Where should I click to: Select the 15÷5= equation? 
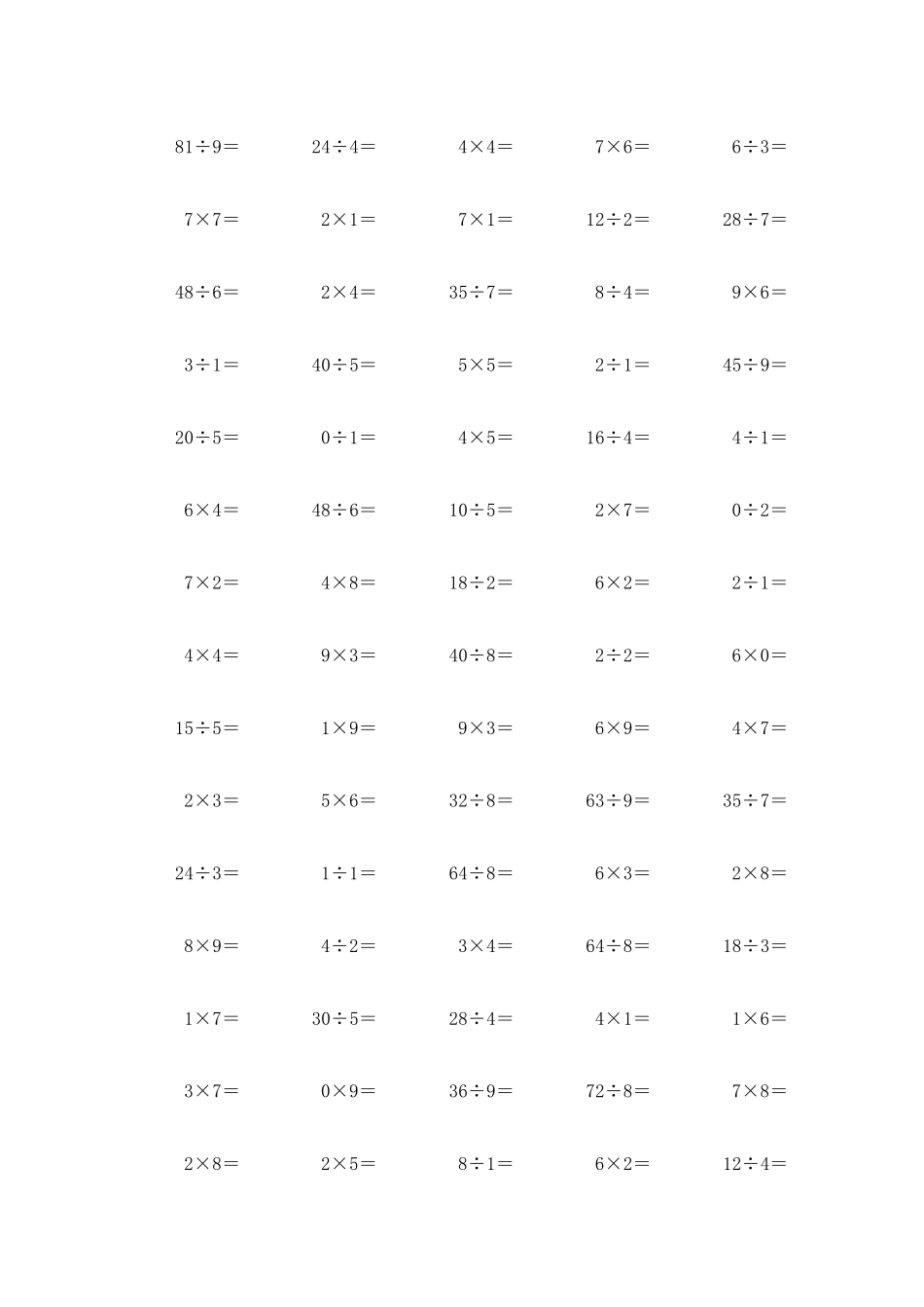tap(206, 728)
